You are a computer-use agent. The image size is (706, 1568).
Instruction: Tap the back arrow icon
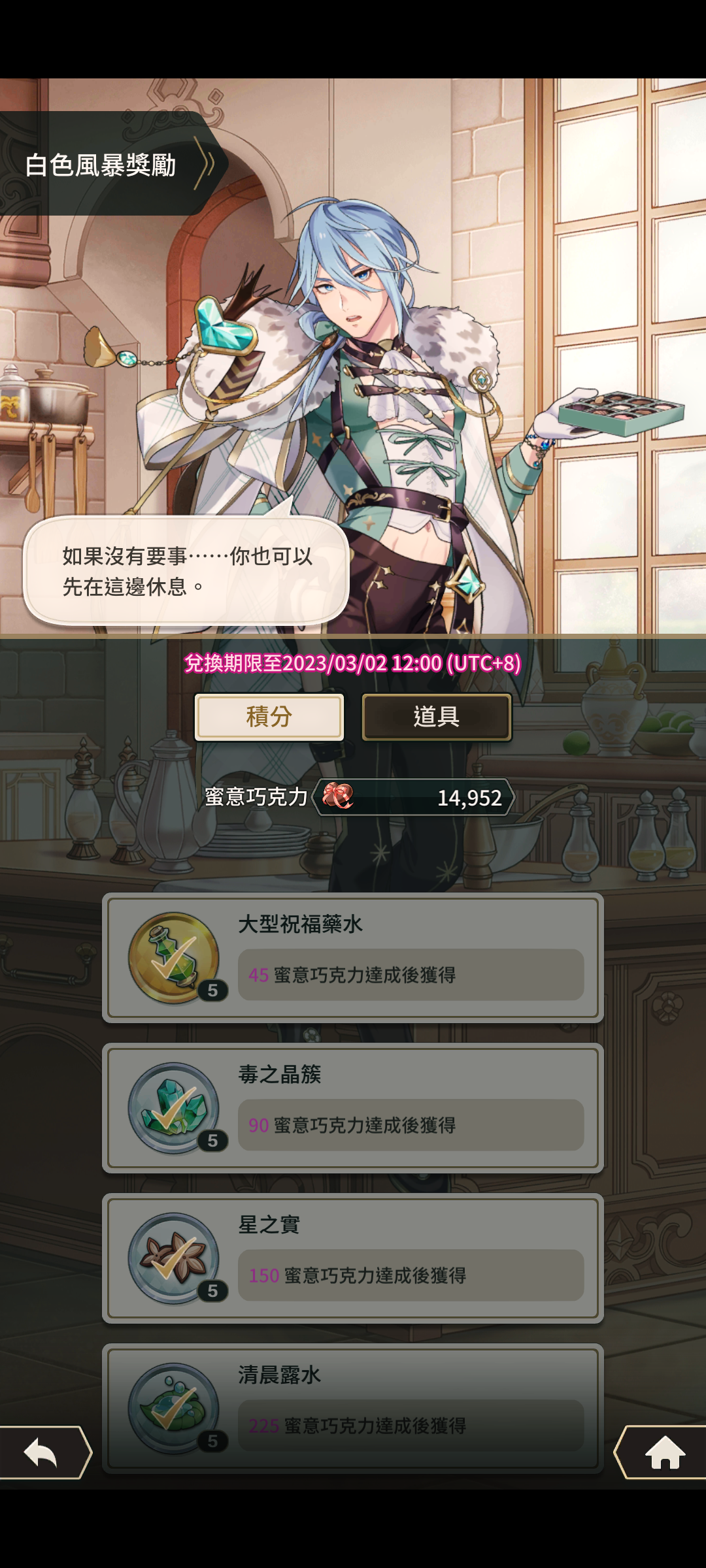(42, 1452)
